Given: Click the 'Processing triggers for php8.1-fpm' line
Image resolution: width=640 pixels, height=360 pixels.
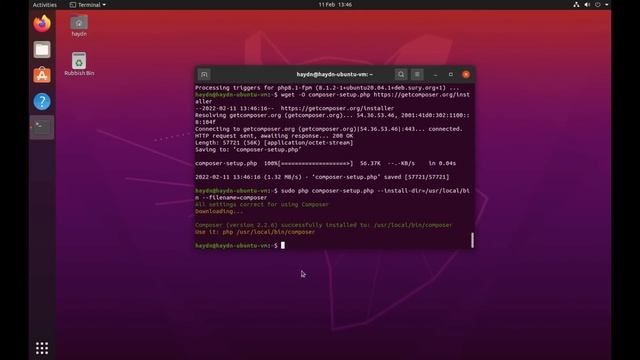Looking at the screenshot, I should pyautogui.click(x=327, y=88).
